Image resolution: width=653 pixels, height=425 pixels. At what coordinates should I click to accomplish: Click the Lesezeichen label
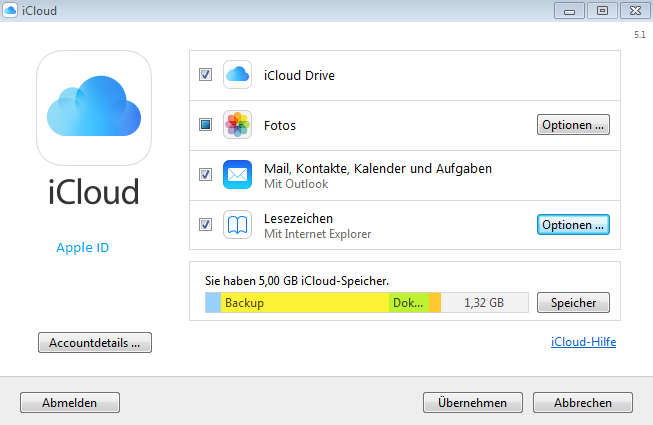(298, 218)
